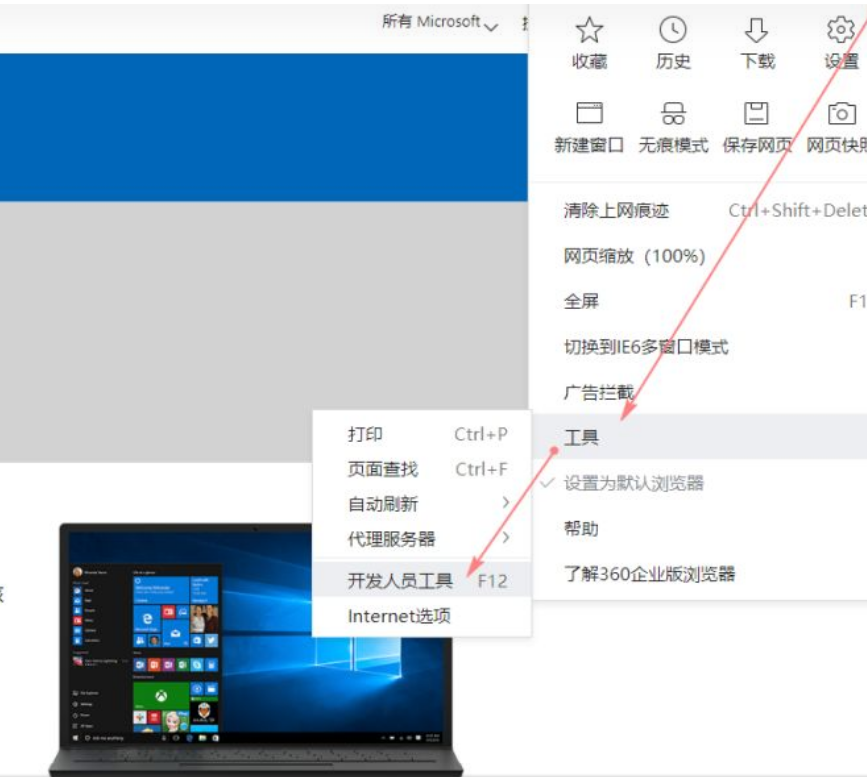Expand the 代理服务器 submenu arrow
This screenshot has height=777, width=867.
(505, 538)
